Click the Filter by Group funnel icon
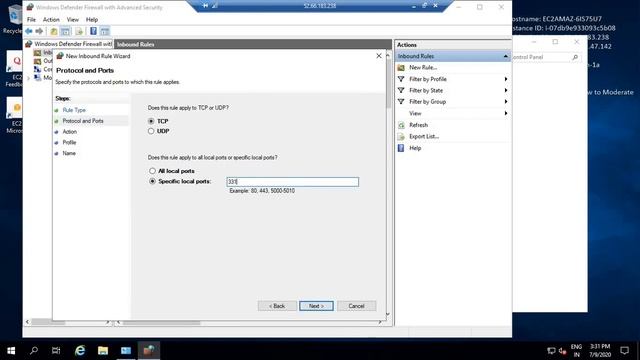Image resolution: width=640 pixels, height=360 pixels. click(401, 102)
